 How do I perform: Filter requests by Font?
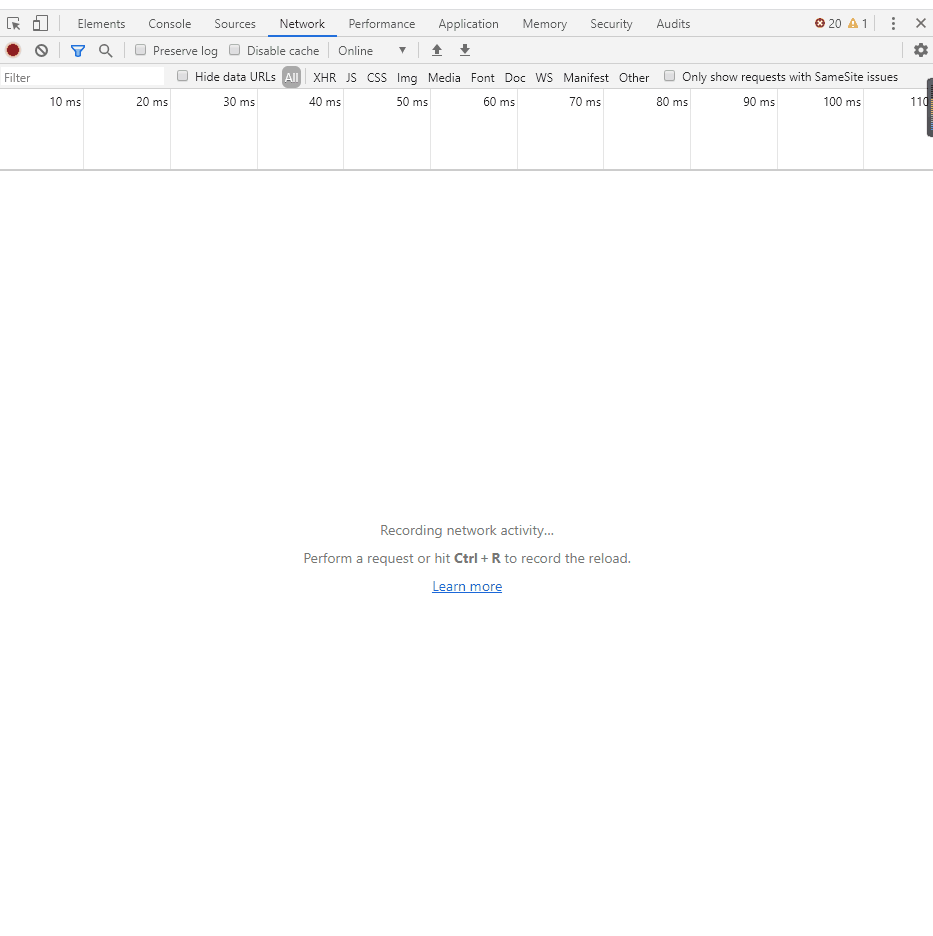(483, 78)
